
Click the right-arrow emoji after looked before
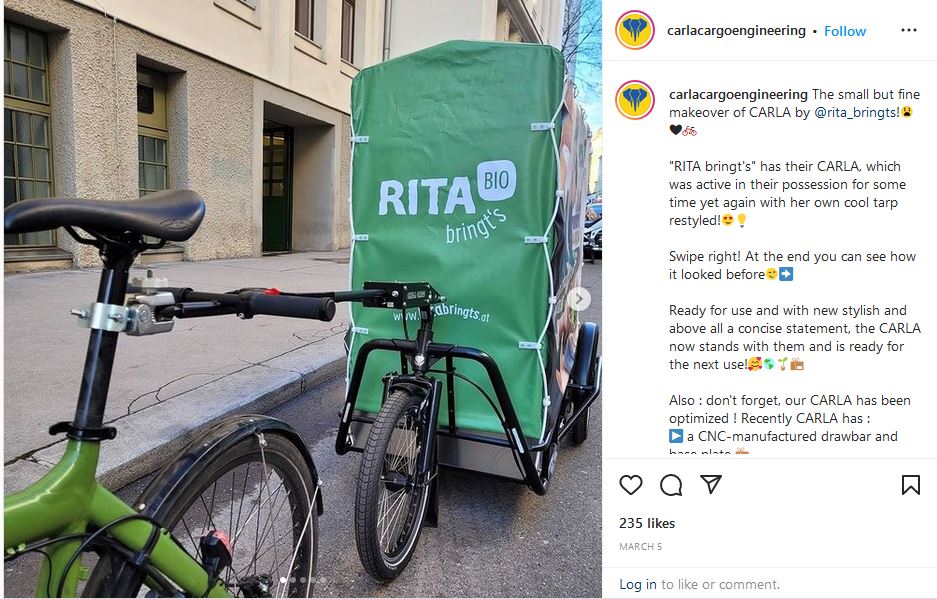[x=786, y=274]
